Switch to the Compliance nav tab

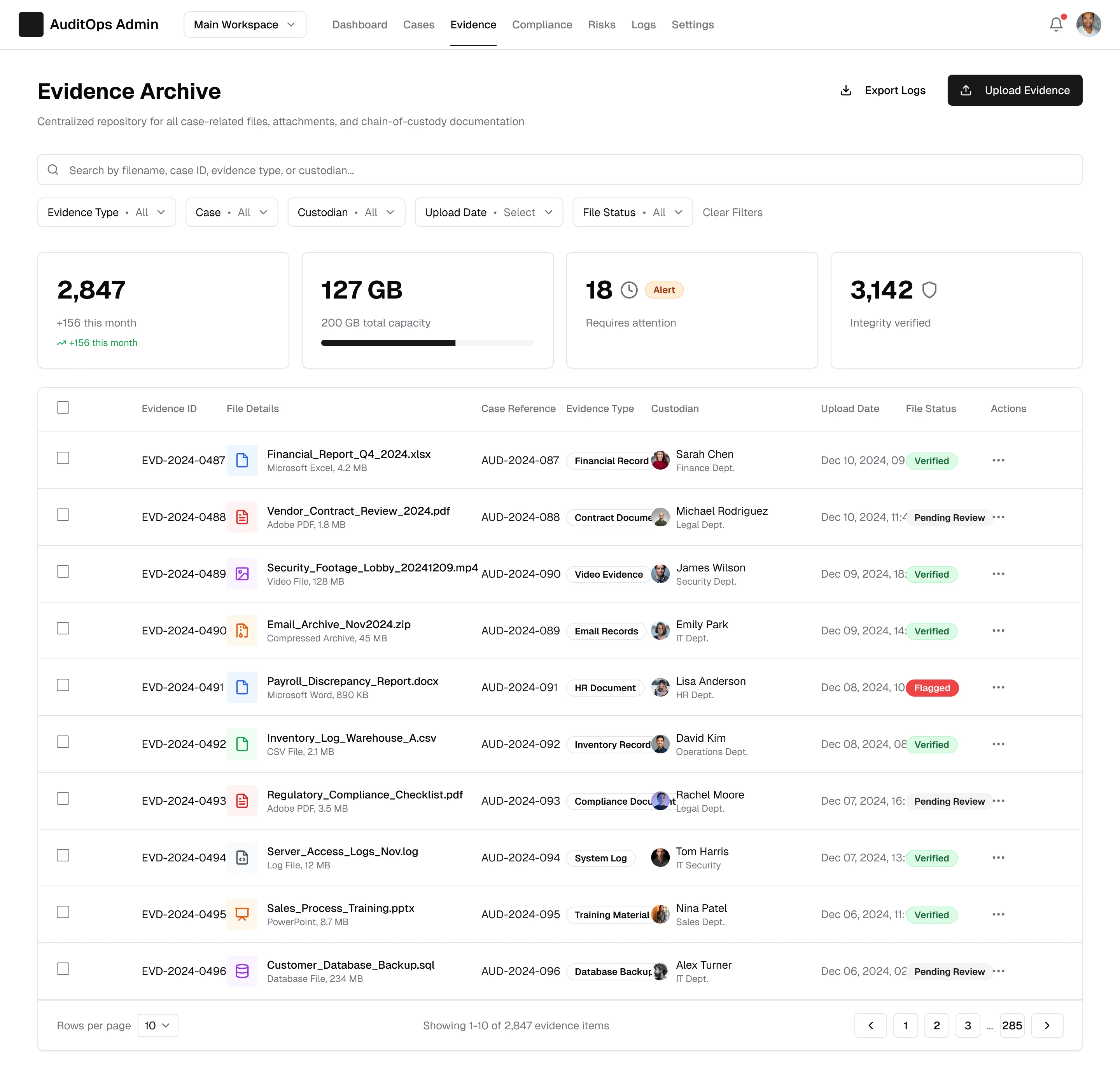(x=542, y=24)
